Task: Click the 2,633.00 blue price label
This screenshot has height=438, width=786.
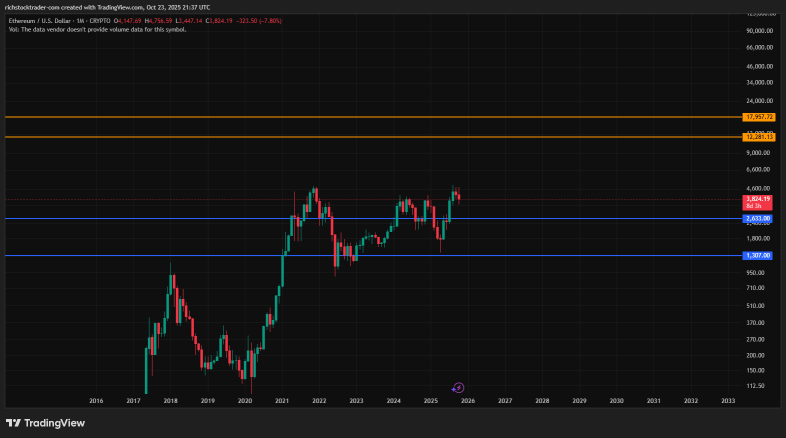Action: [x=757, y=218]
